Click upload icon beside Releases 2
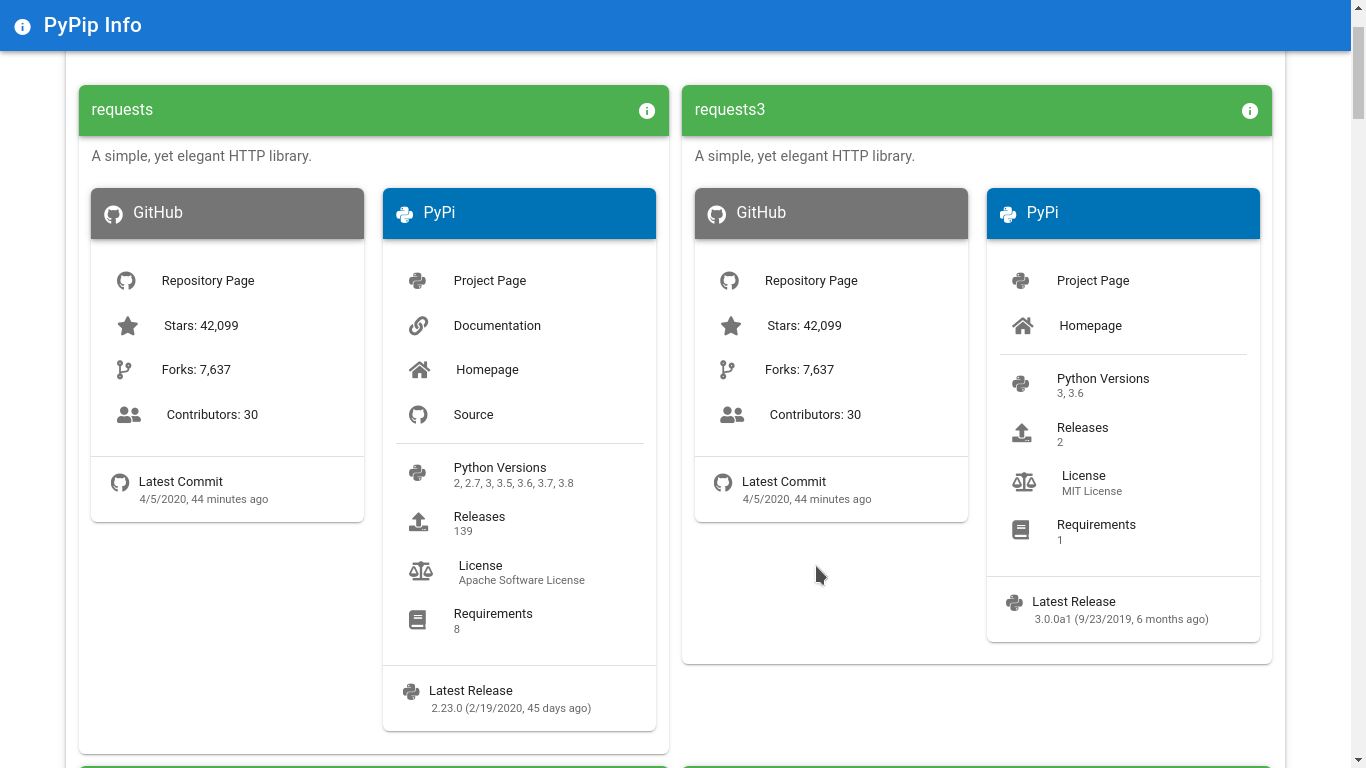1366x768 pixels. click(1021, 433)
